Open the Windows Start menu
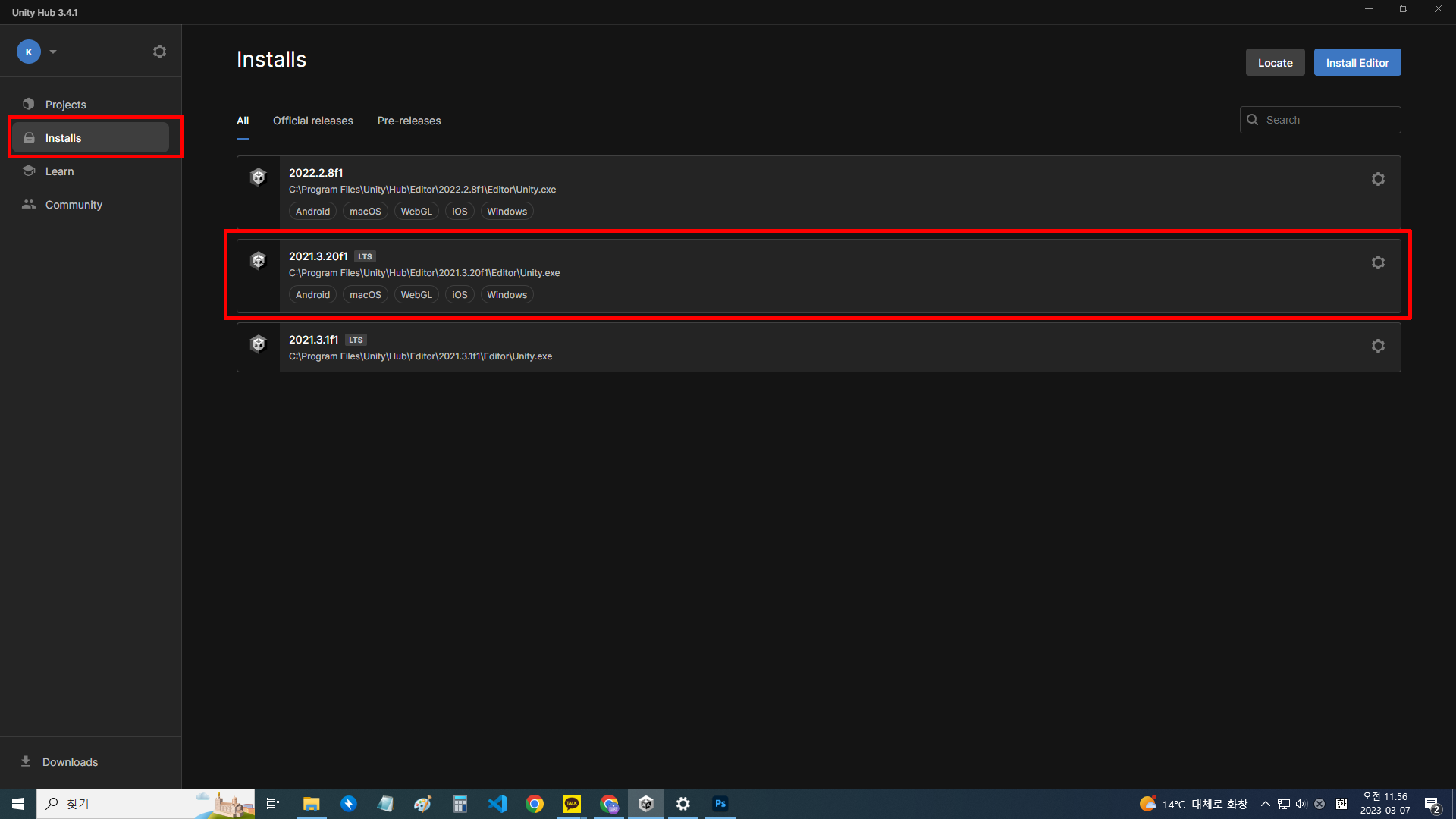Viewport: 1456px width, 819px height. point(18,804)
